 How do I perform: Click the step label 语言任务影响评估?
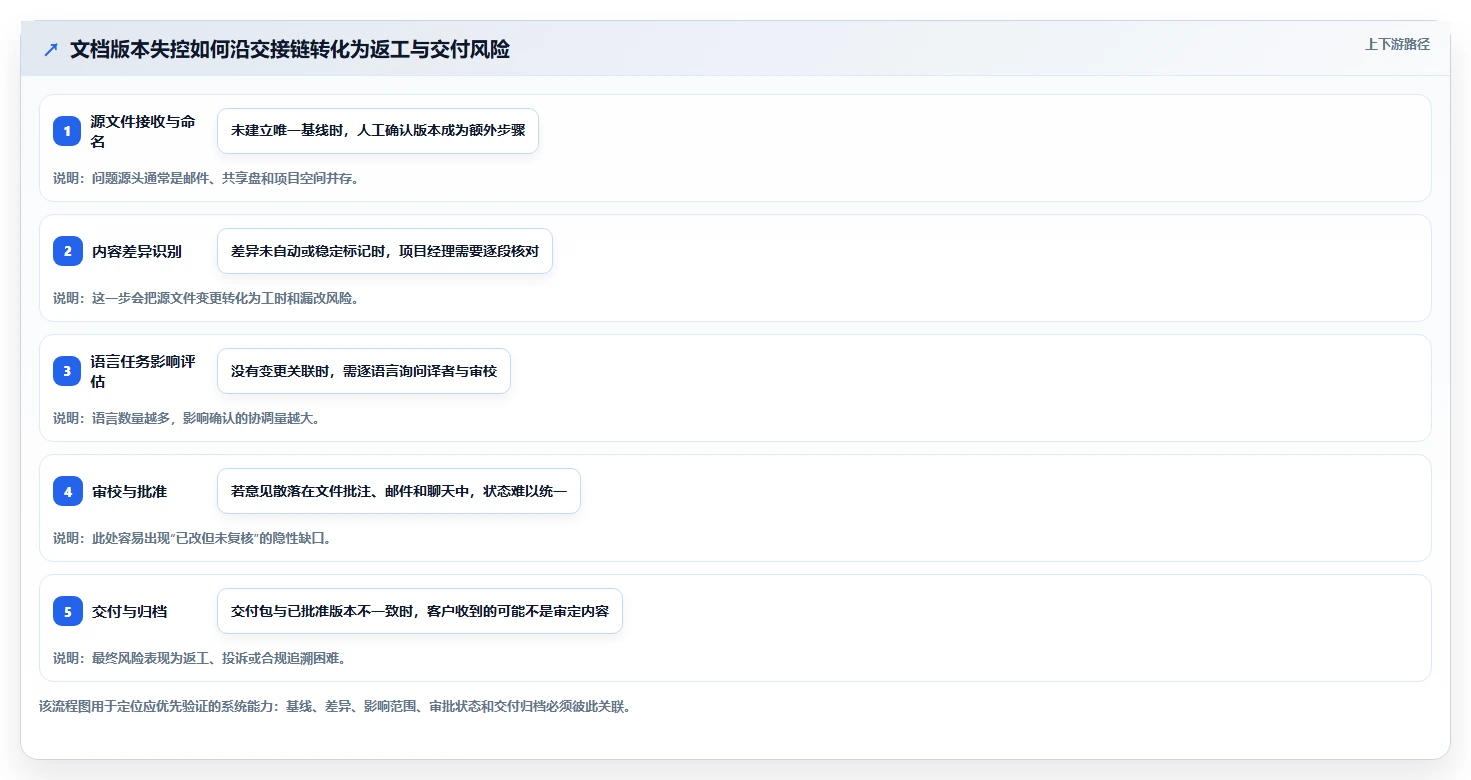pyautogui.click(x=143, y=371)
